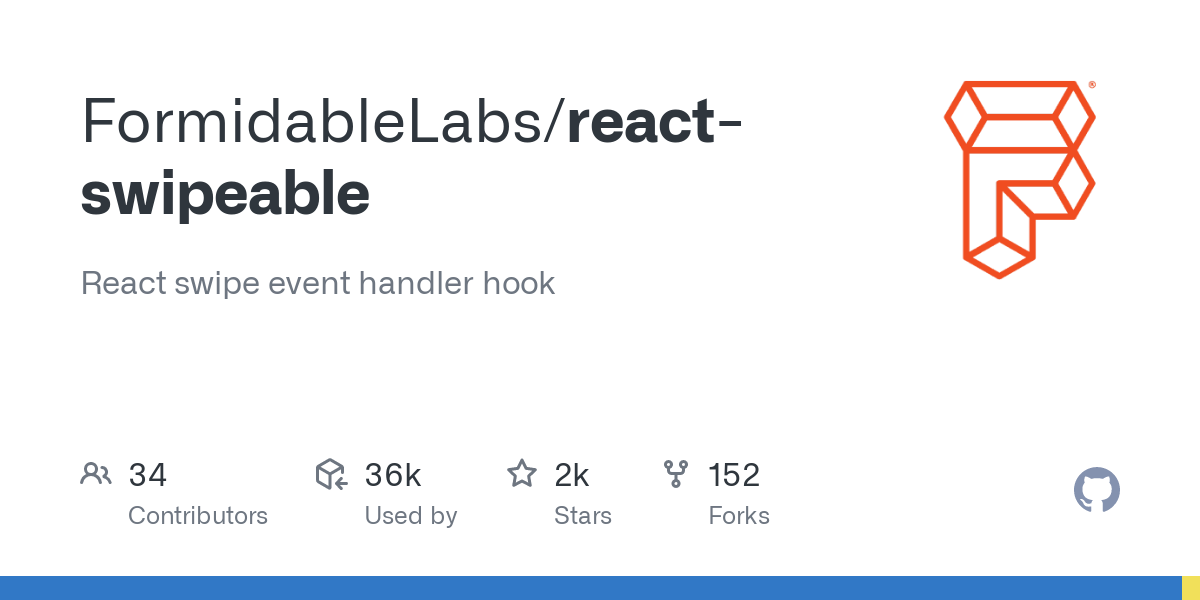Click the blue language bar segment

point(590,588)
